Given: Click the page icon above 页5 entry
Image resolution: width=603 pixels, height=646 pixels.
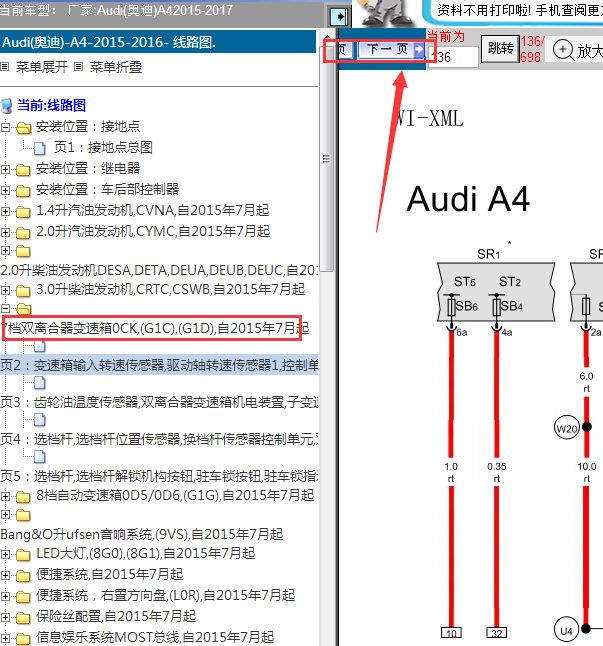Looking at the screenshot, I should pos(40,456).
